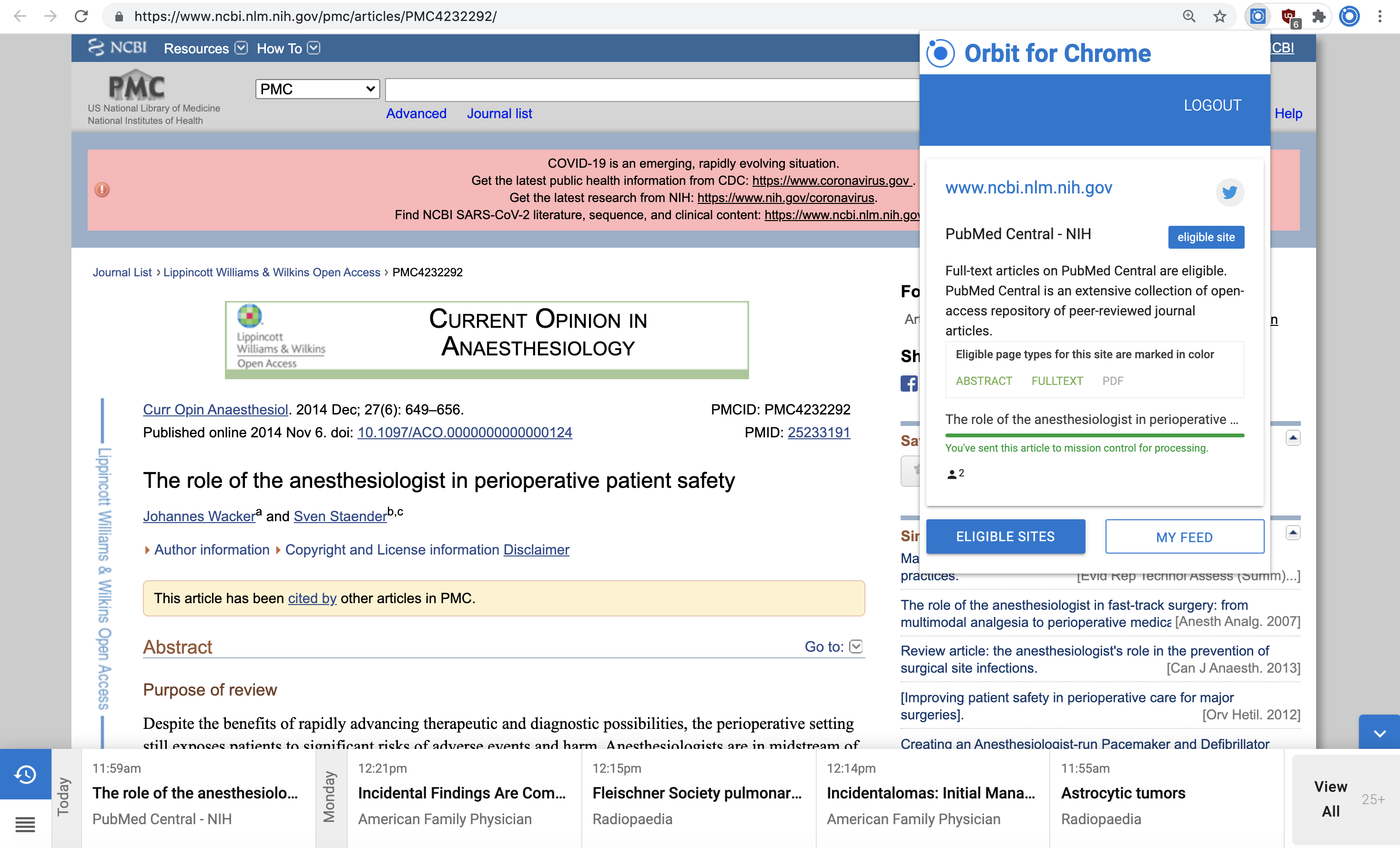Click the Facebook share icon
1400x848 pixels.
coord(909,384)
